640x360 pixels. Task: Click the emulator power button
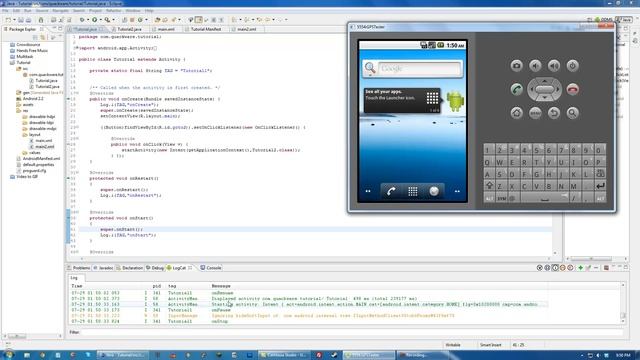(573, 66)
